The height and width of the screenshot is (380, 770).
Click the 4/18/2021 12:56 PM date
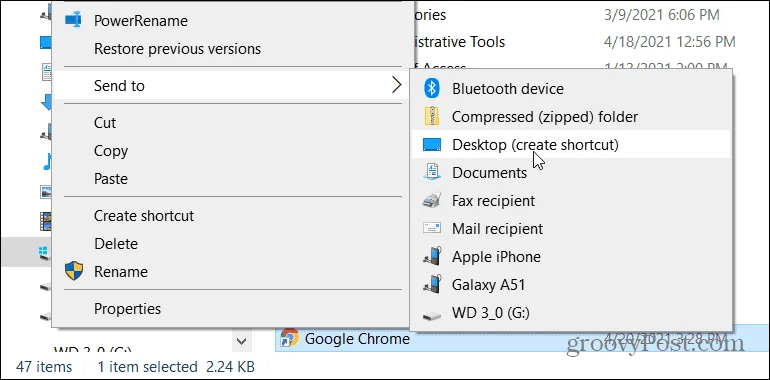pyautogui.click(x=669, y=42)
